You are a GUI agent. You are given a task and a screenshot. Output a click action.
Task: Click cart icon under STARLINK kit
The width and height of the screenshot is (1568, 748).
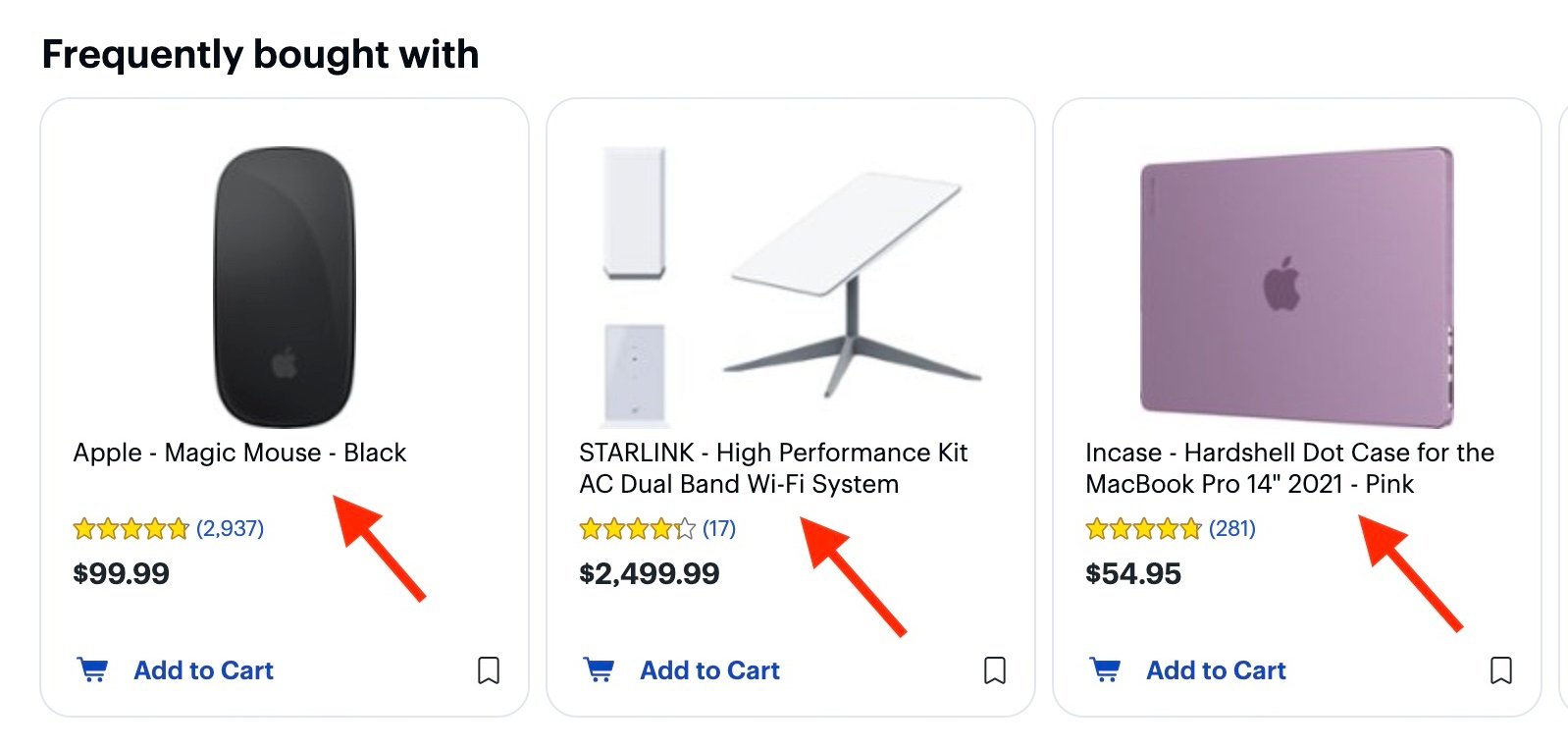(x=599, y=670)
